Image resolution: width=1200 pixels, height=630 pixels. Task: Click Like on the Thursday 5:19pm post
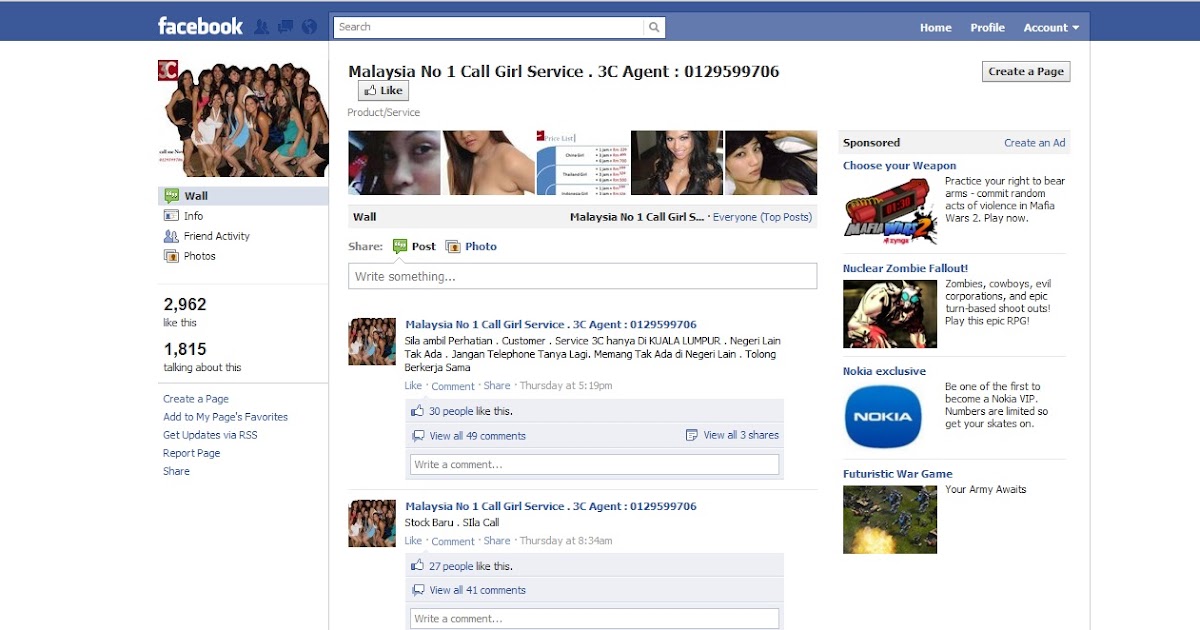click(413, 386)
